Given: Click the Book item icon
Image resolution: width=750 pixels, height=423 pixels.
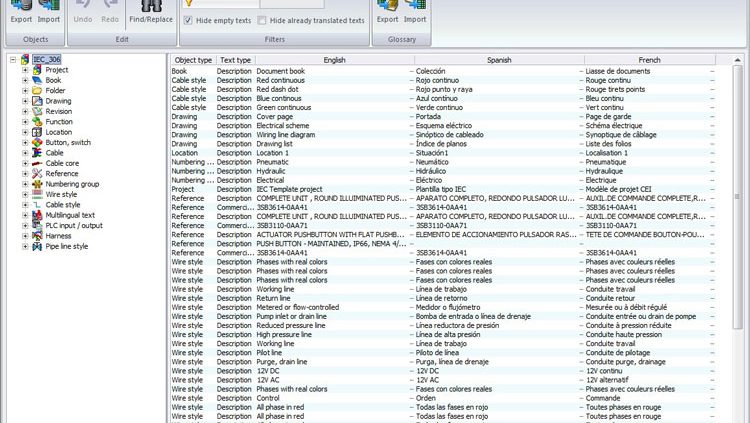Looking at the screenshot, I should 37,80.
